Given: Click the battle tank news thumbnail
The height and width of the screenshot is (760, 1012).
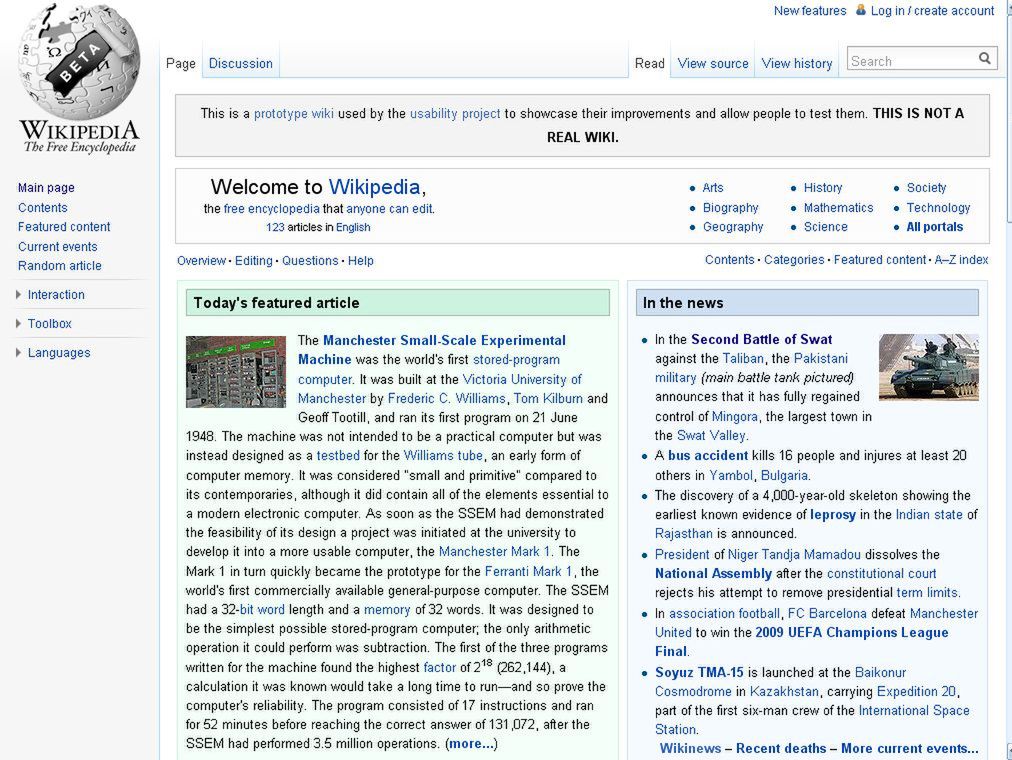Looking at the screenshot, I should tap(929, 367).
